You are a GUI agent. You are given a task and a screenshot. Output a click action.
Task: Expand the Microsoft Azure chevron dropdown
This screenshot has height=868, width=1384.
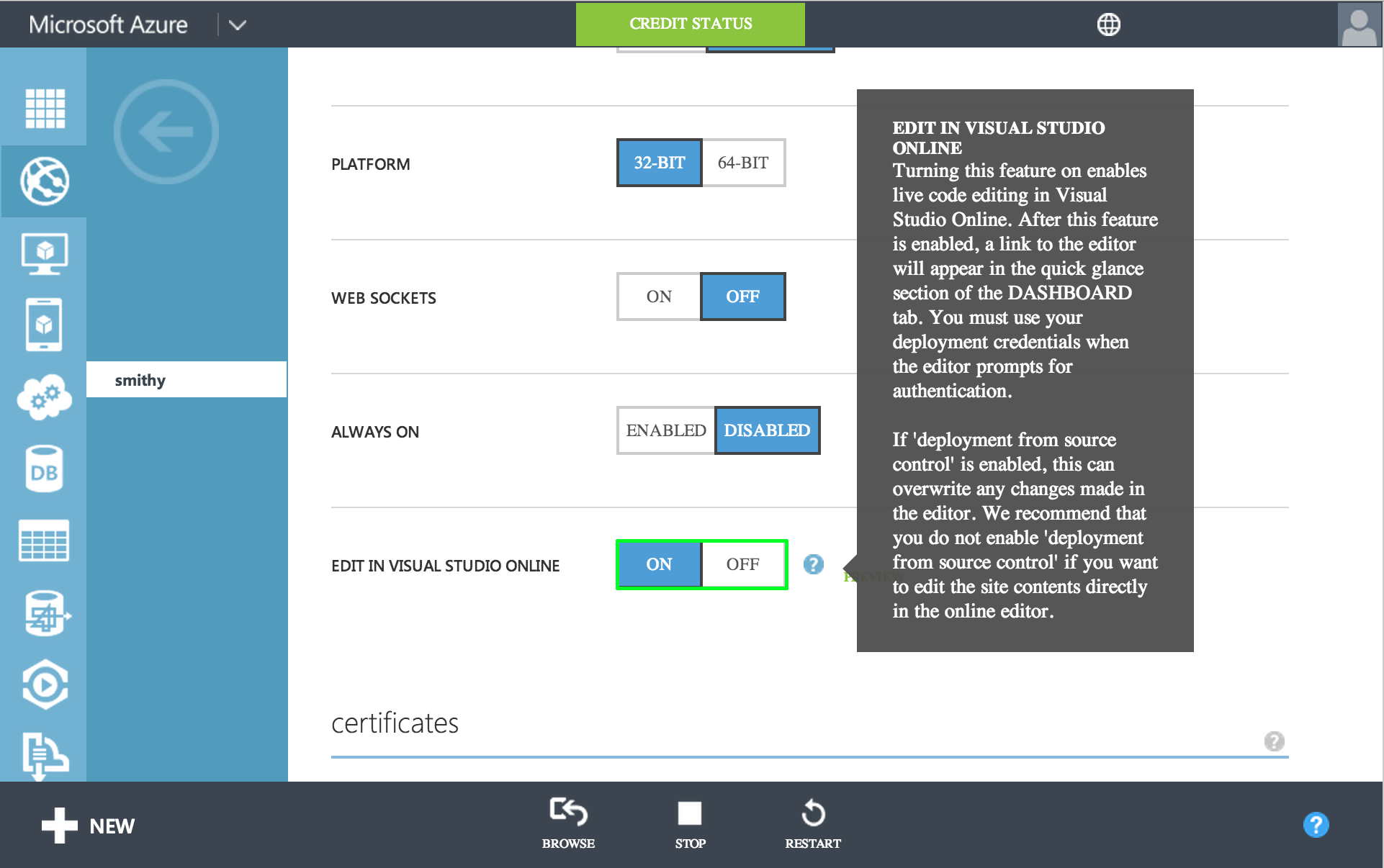click(238, 25)
